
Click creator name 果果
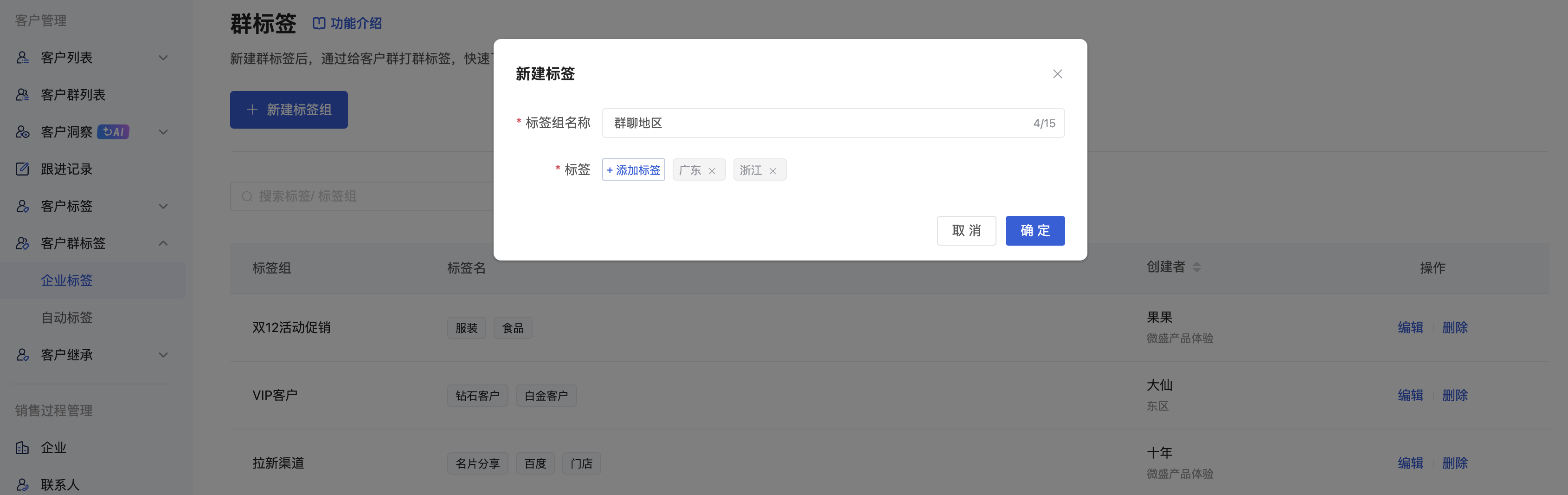(x=1159, y=317)
